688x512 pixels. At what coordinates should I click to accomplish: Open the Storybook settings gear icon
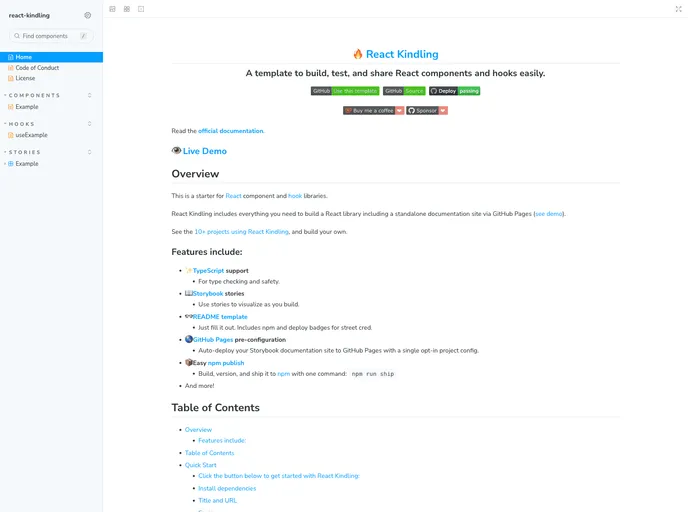88,15
